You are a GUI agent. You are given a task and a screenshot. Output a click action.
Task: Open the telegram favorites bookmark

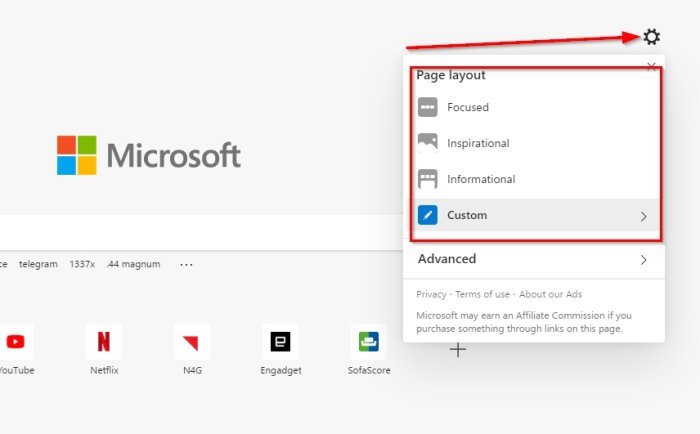[x=38, y=265]
